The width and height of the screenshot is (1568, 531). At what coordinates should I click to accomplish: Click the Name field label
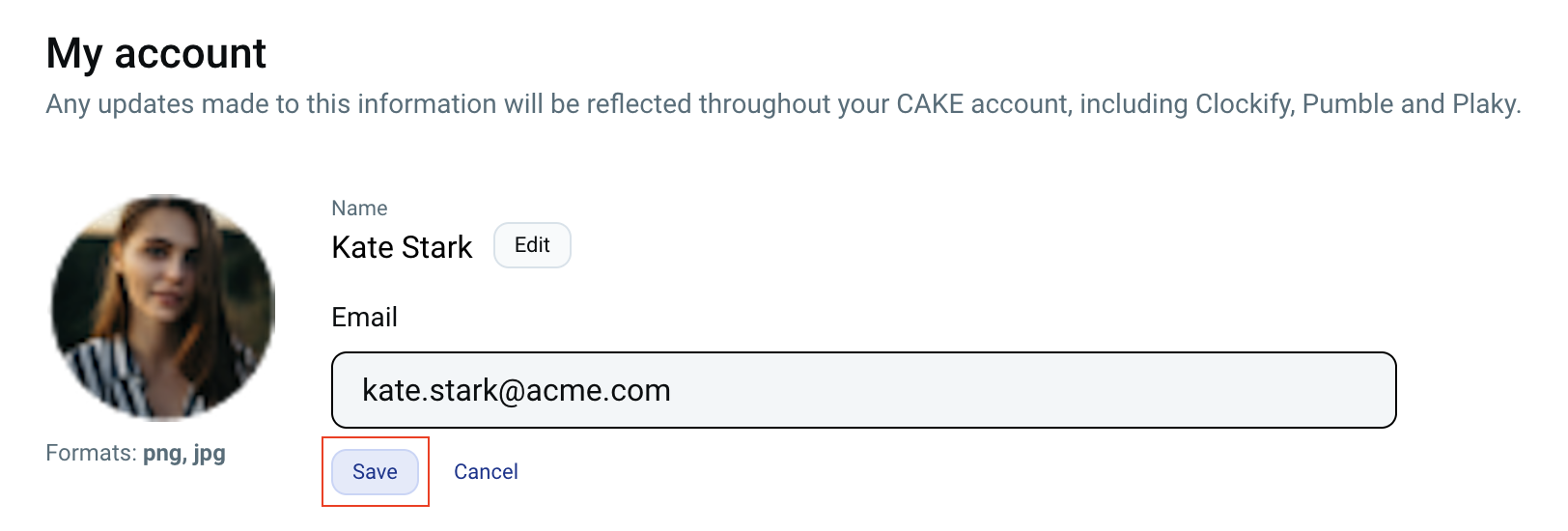click(359, 209)
